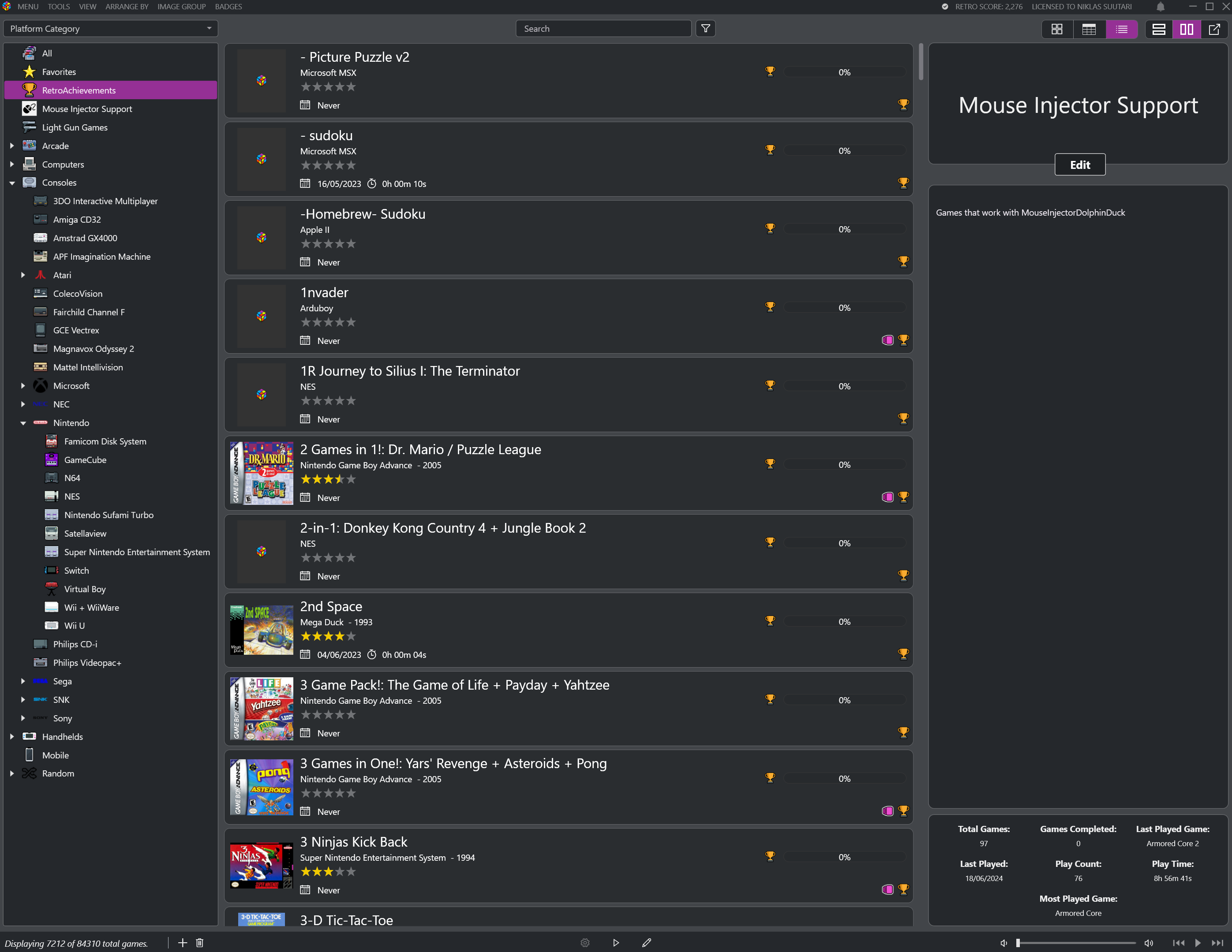Click the pink badge icon on 1nvader row
Viewport: 1232px width, 952px height.
[887, 340]
